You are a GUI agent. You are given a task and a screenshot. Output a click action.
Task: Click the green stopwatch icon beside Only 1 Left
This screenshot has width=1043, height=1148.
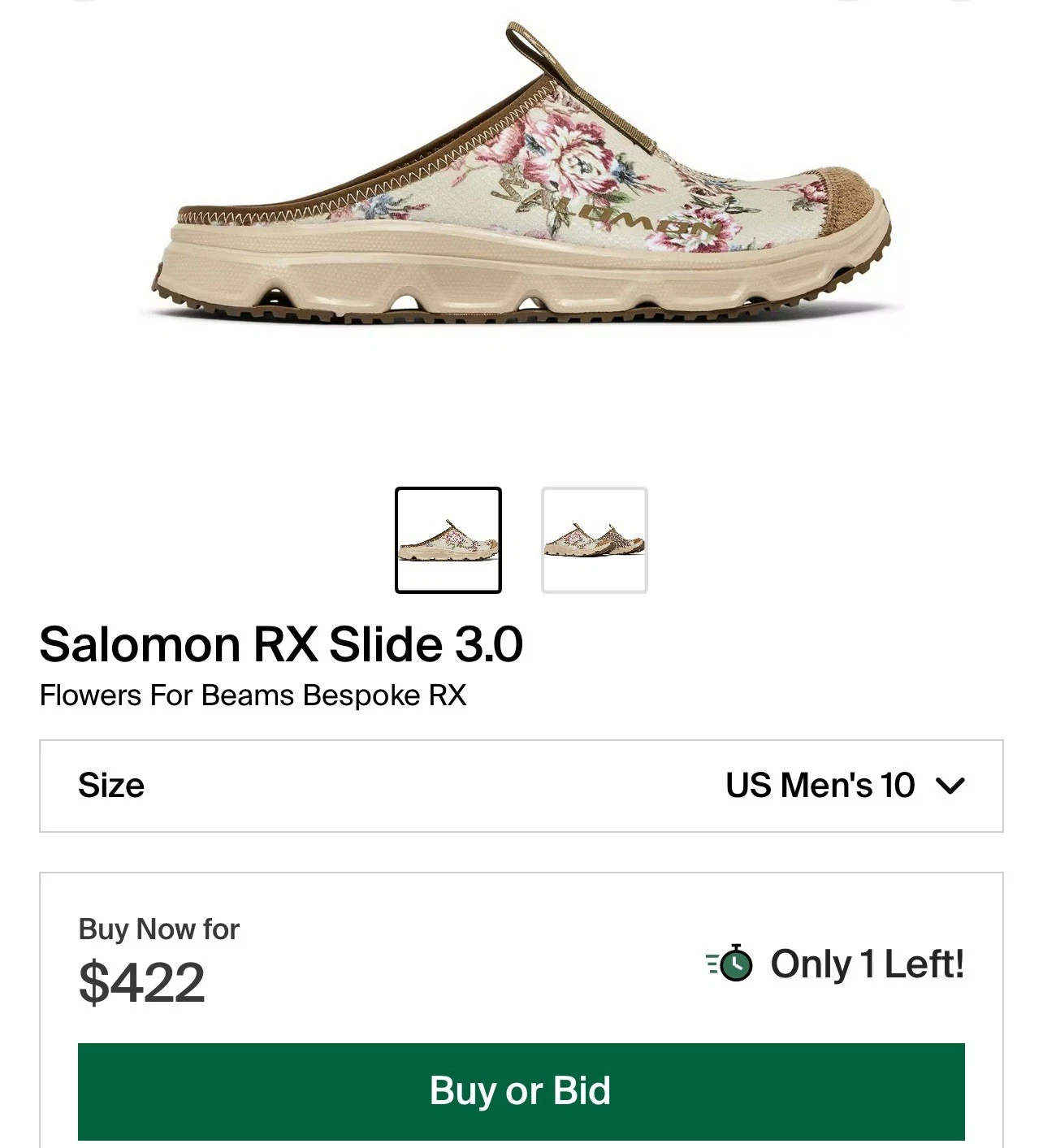coord(735,966)
